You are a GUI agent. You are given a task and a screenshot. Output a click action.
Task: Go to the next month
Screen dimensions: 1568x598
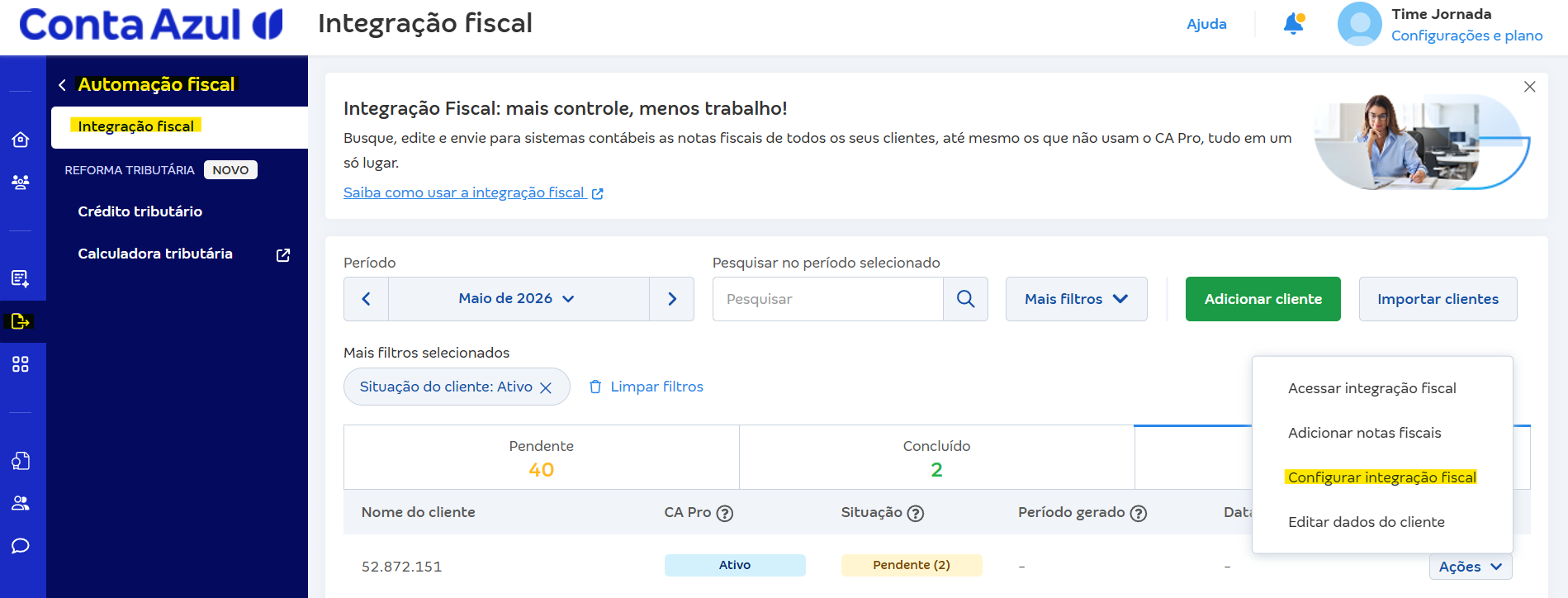click(671, 299)
